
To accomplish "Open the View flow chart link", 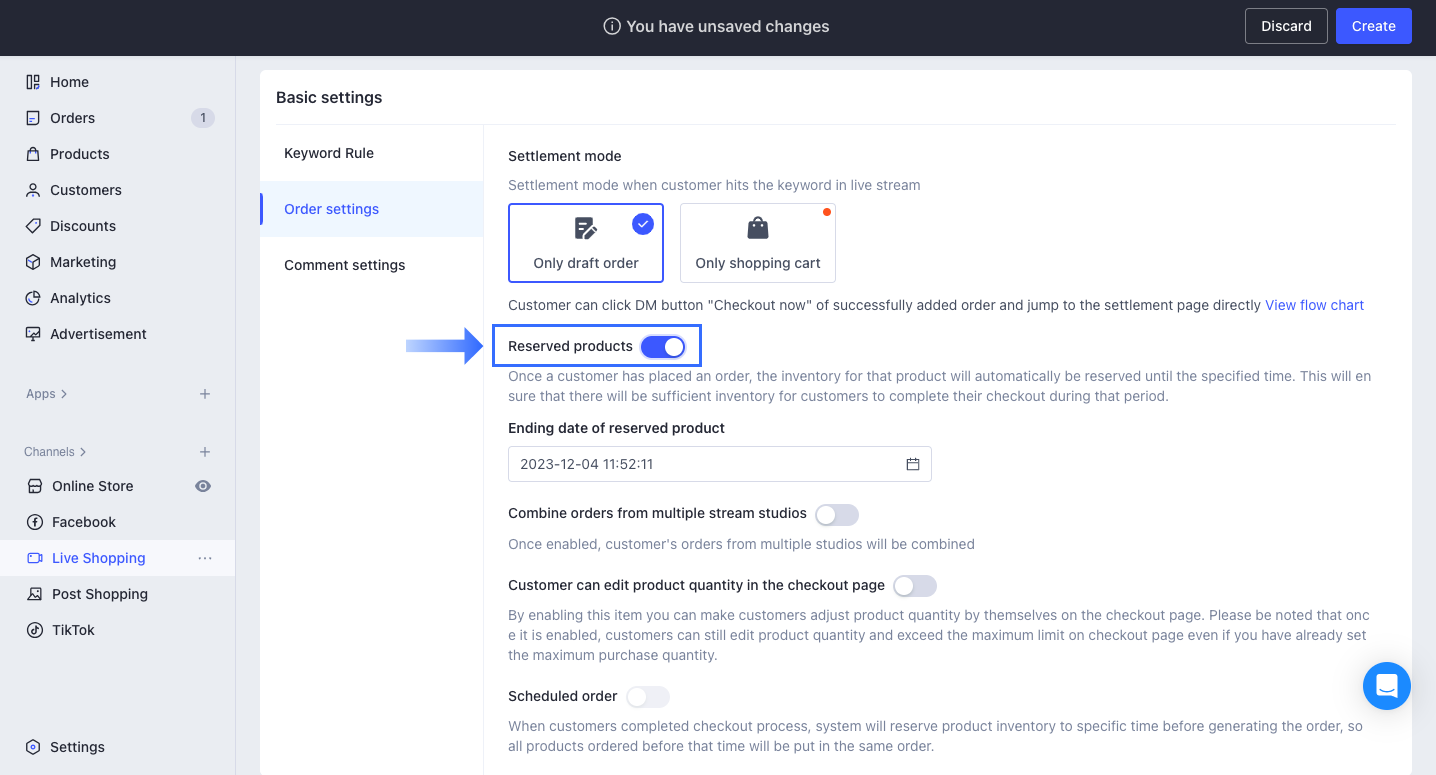I will [x=1314, y=305].
